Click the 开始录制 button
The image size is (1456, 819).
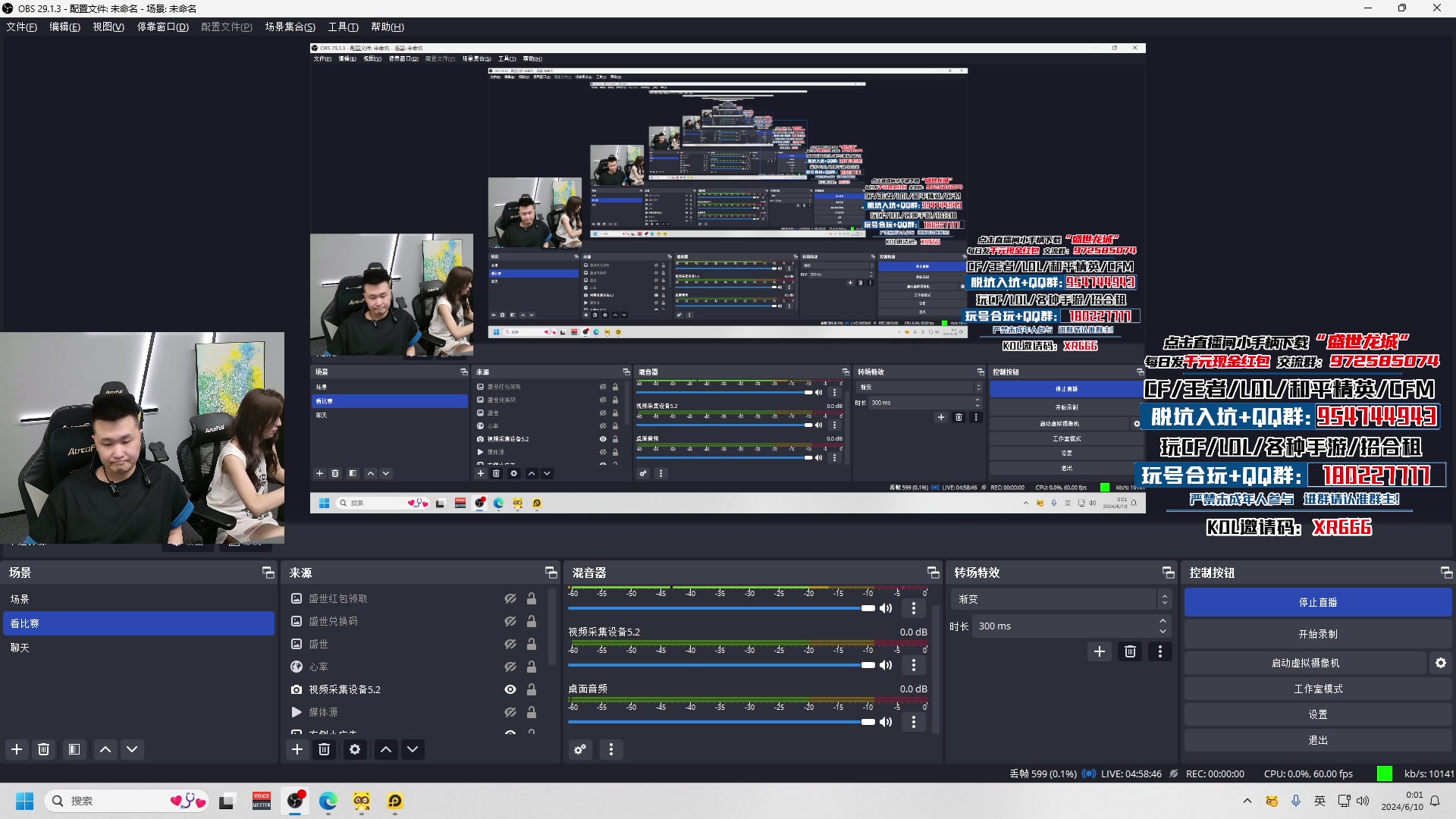1317,634
